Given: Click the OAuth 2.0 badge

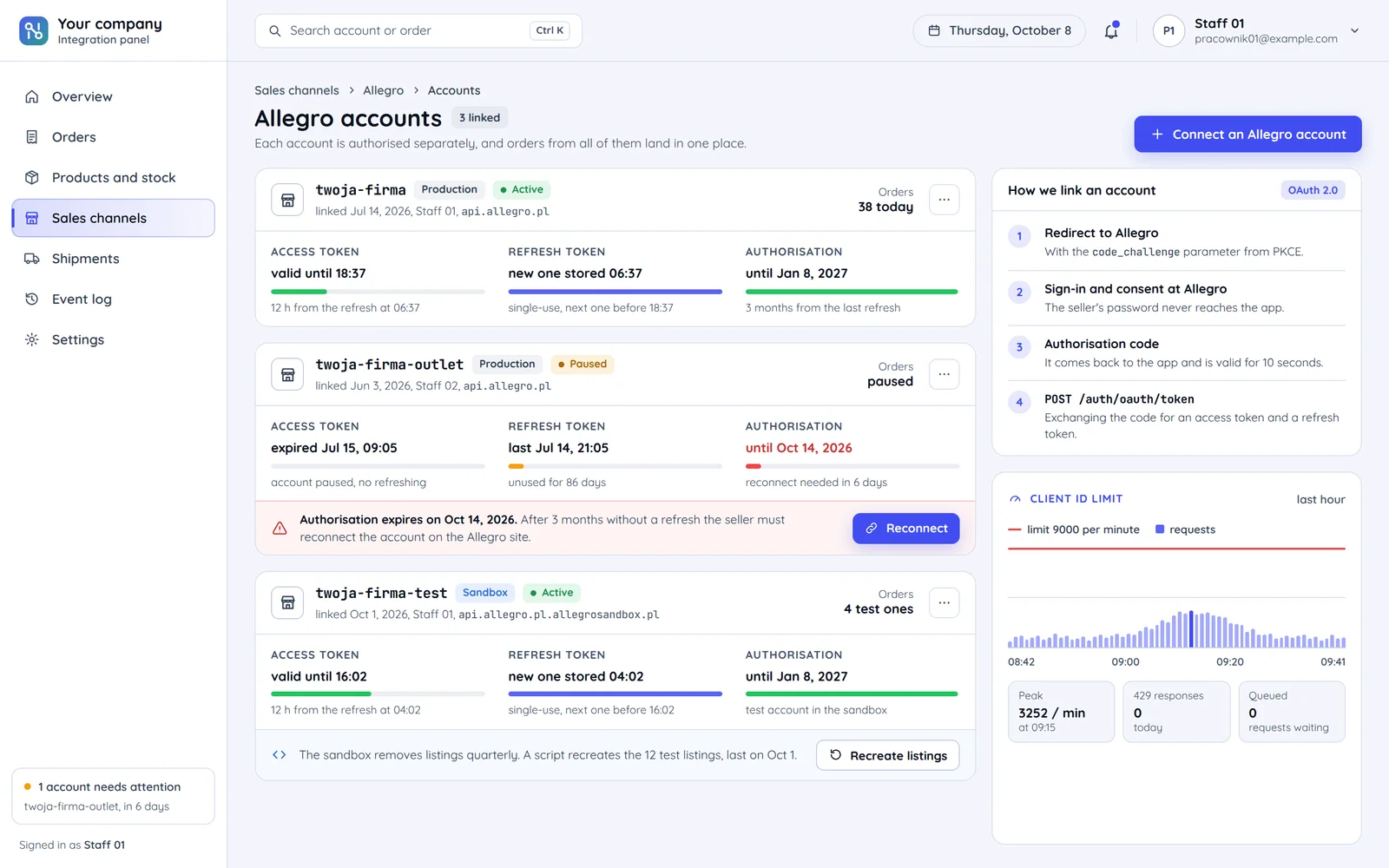Looking at the screenshot, I should click(1313, 190).
